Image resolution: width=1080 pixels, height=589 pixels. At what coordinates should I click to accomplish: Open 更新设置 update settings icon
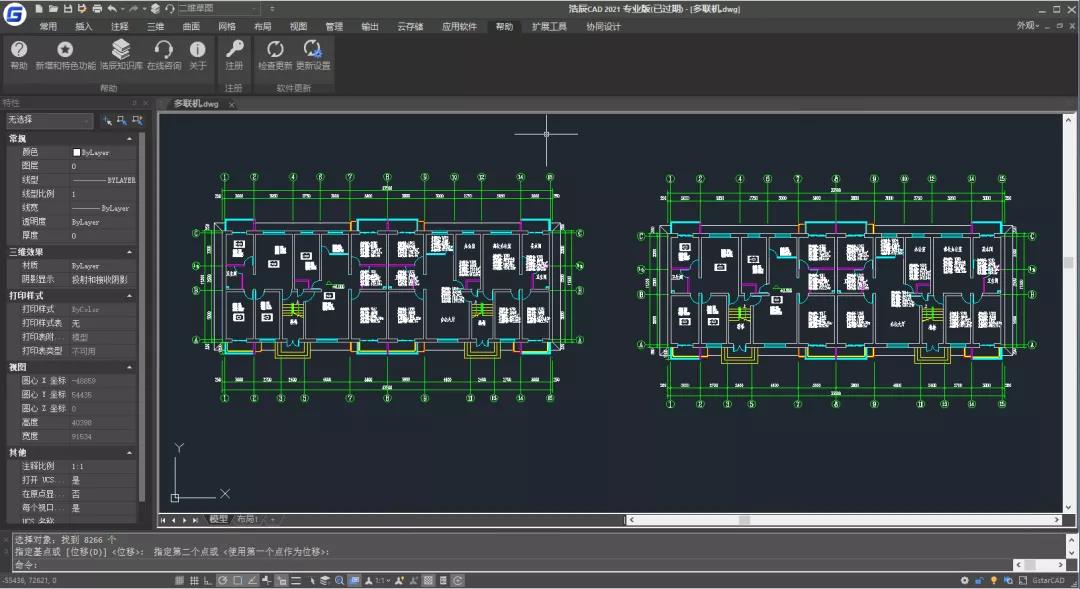point(313,55)
